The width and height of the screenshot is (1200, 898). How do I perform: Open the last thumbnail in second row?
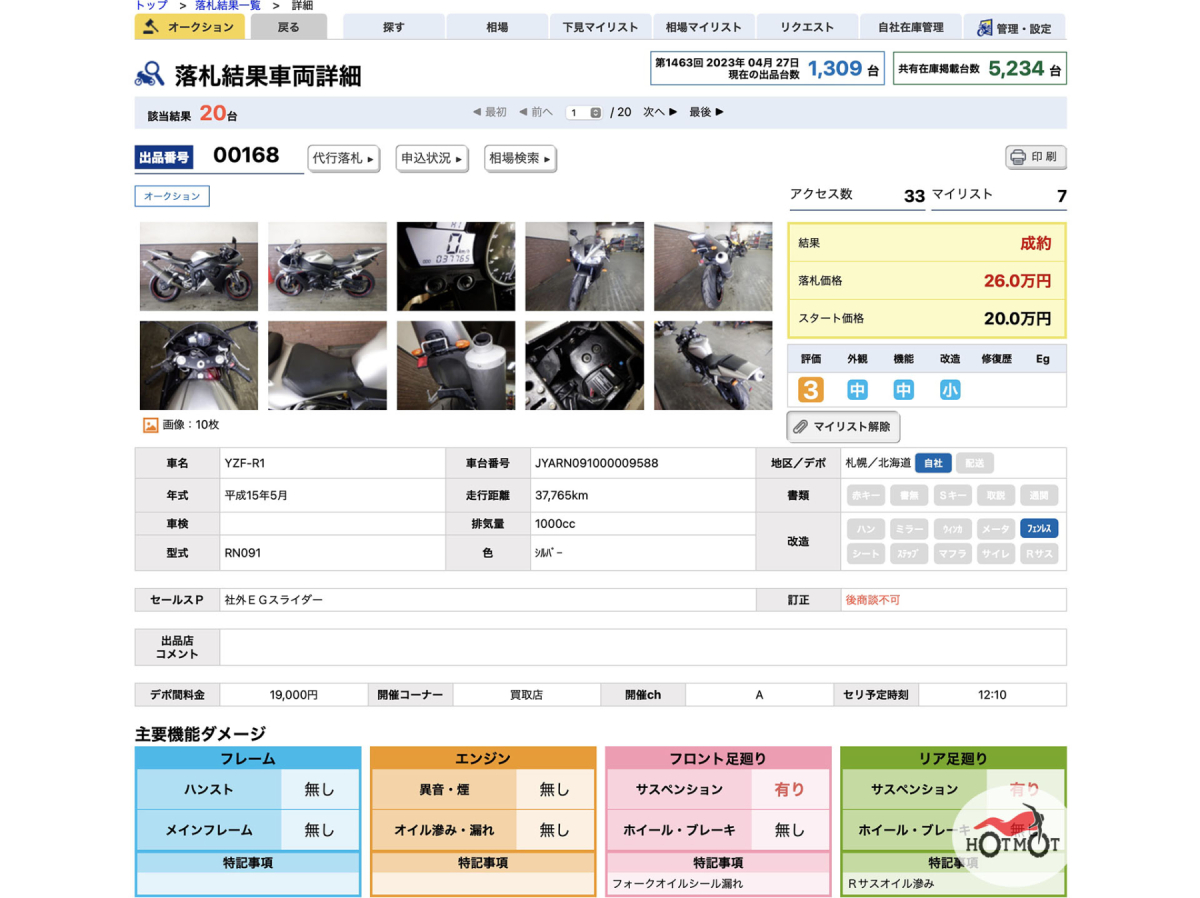pyautogui.click(x=713, y=365)
